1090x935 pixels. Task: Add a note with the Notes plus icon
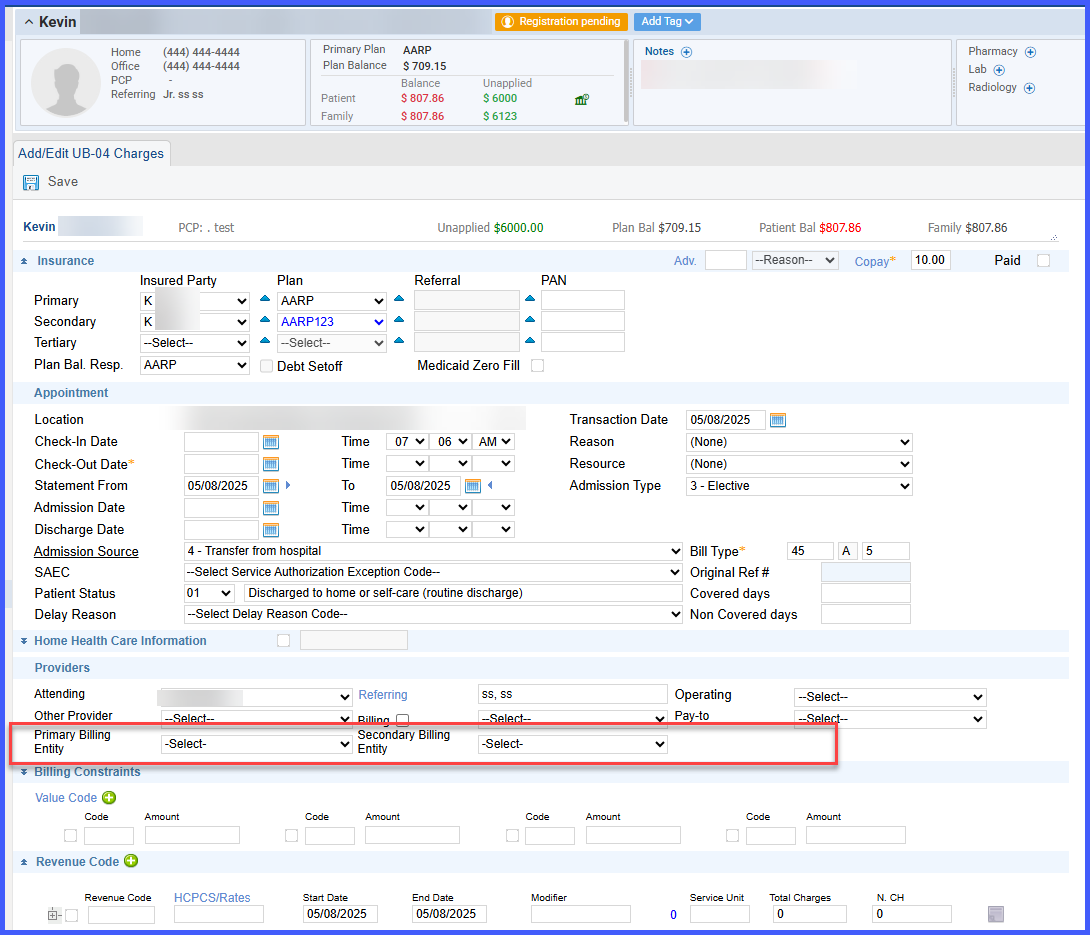click(686, 52)
